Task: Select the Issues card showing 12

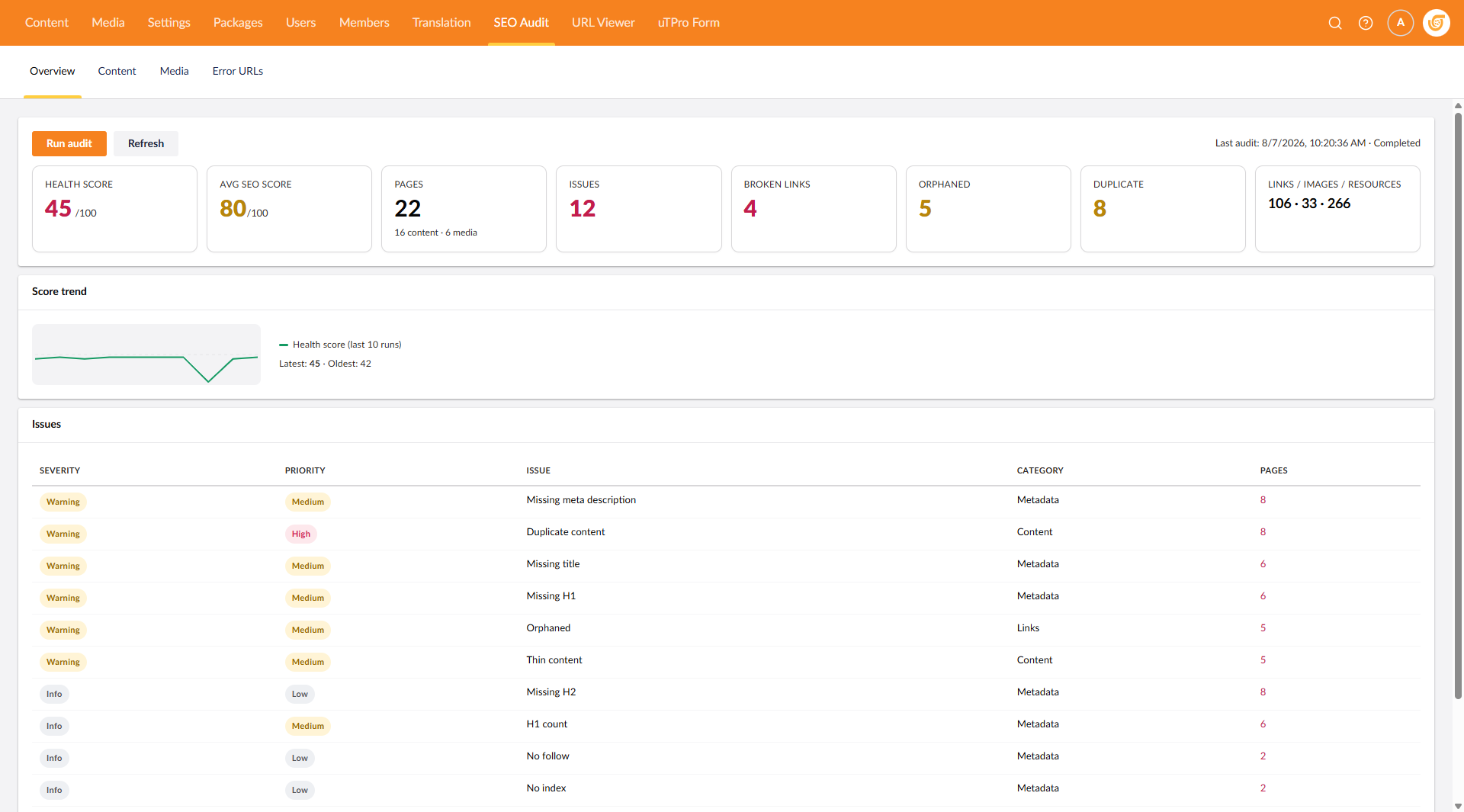Action: tap(639, 209)
